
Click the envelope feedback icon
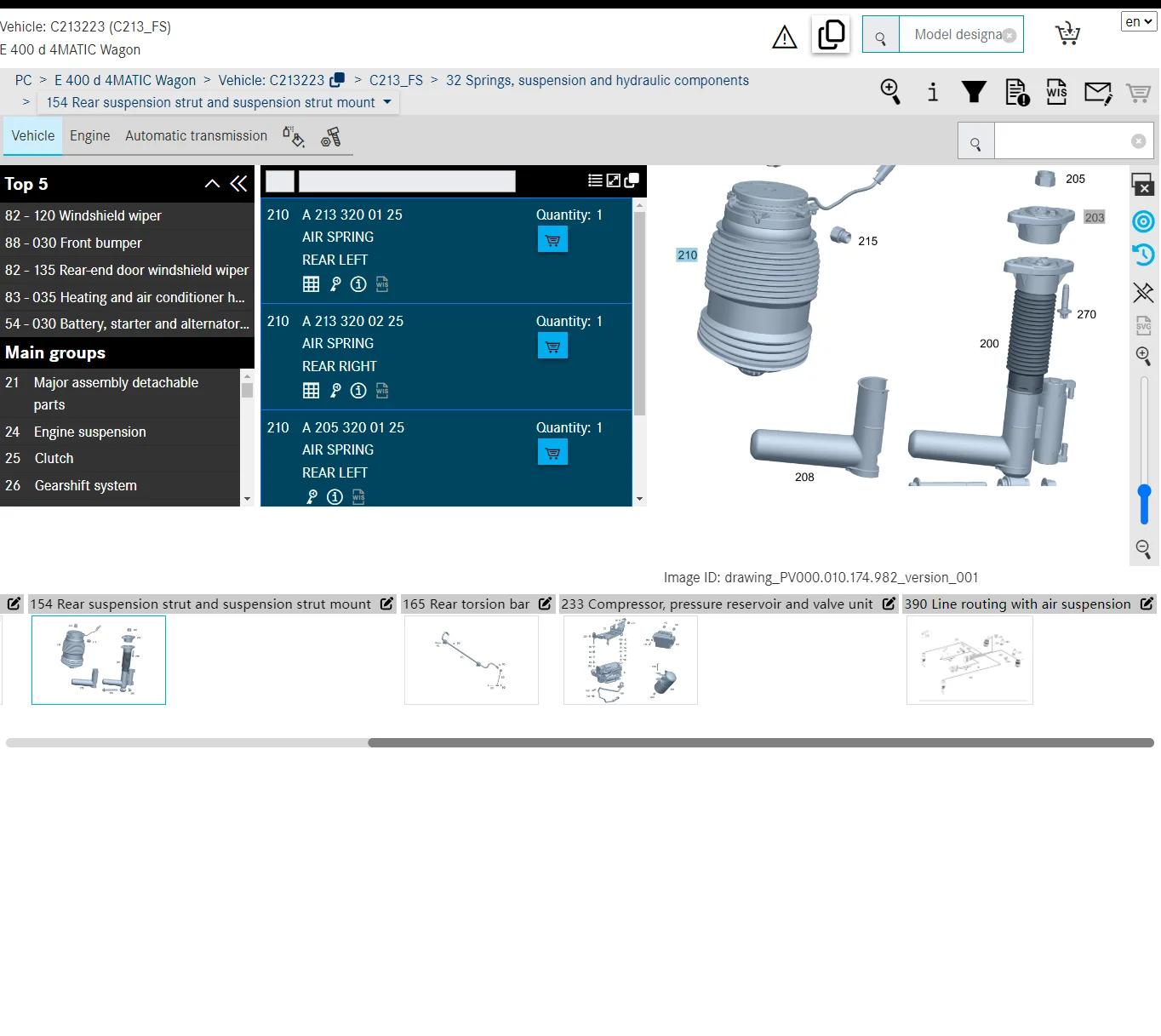pos(1098,92)
